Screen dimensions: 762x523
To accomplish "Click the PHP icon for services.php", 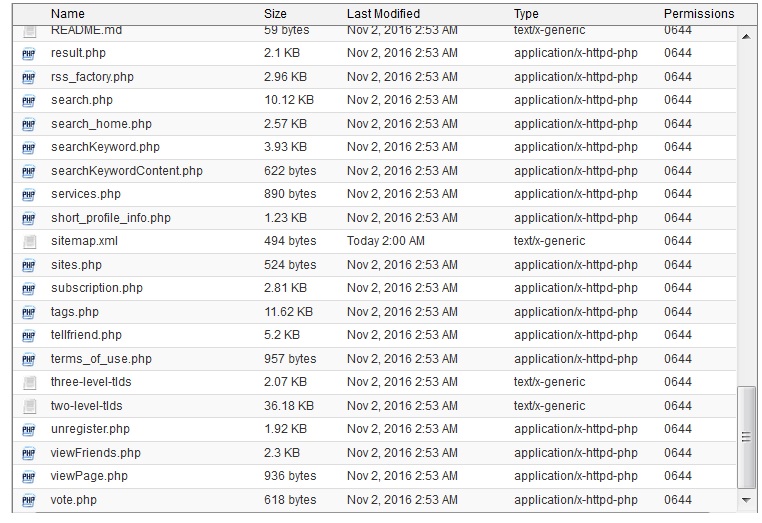I will [x=28, y=194].
